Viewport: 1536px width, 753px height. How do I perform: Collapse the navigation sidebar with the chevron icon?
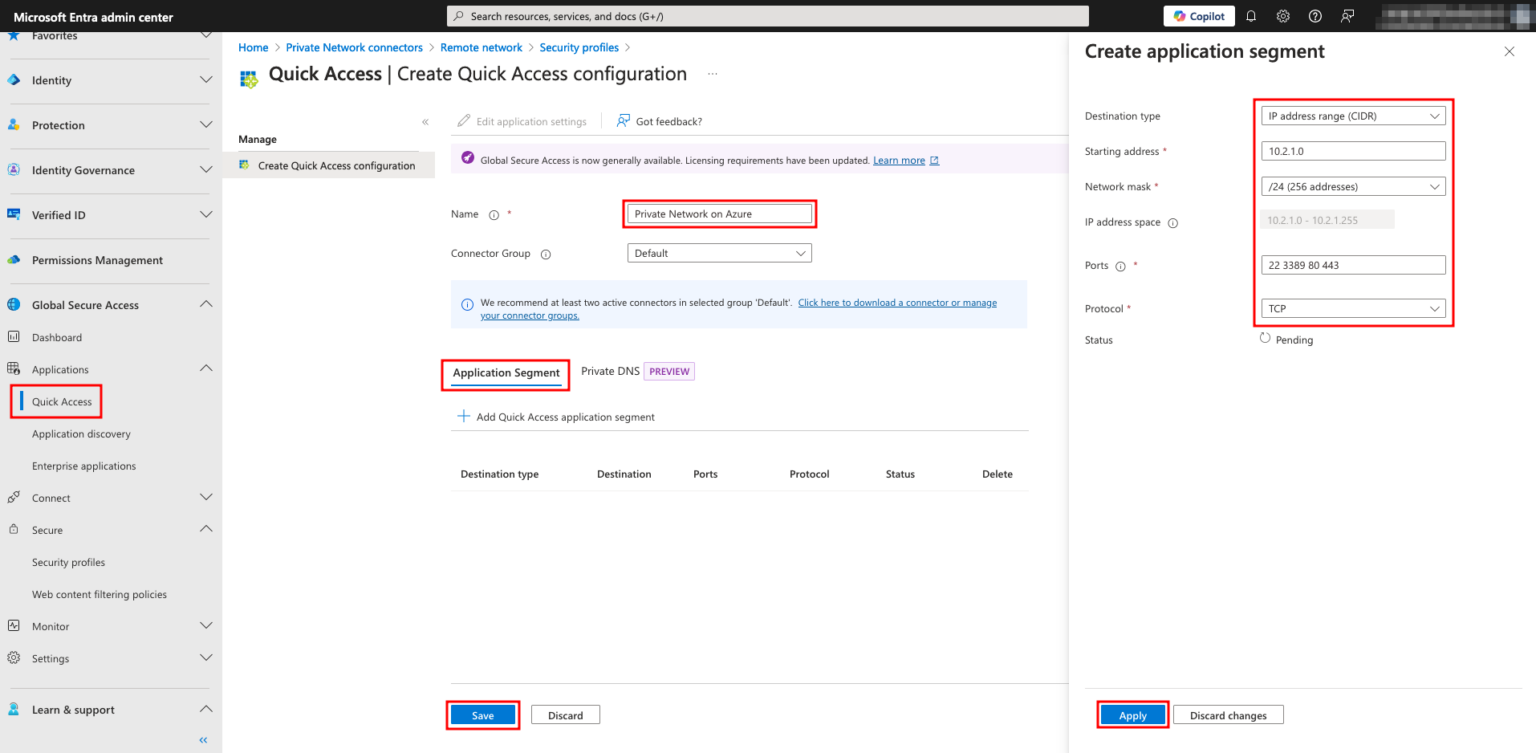click(202, 739)
